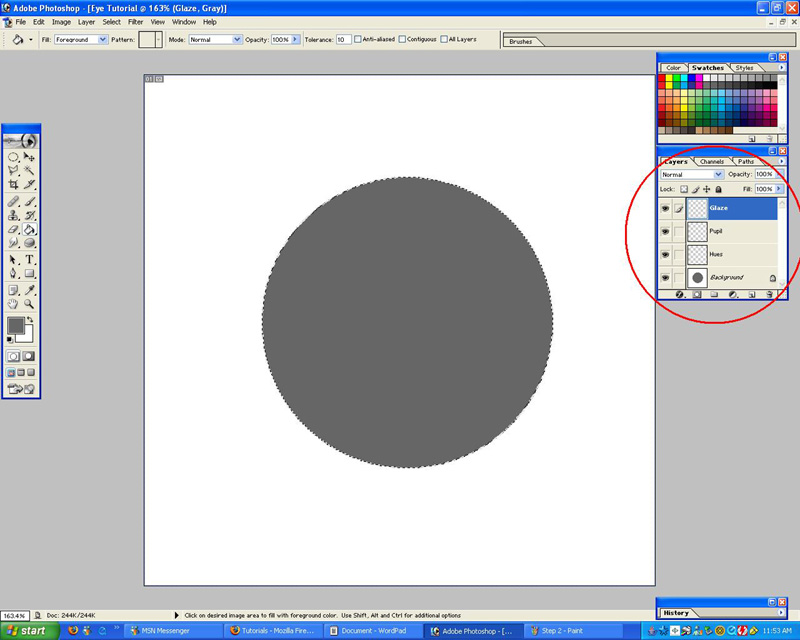The height and width of the screenshot is (640, 800).
Task: Hide the Background layer eye icon
Action: click(665, 278)
